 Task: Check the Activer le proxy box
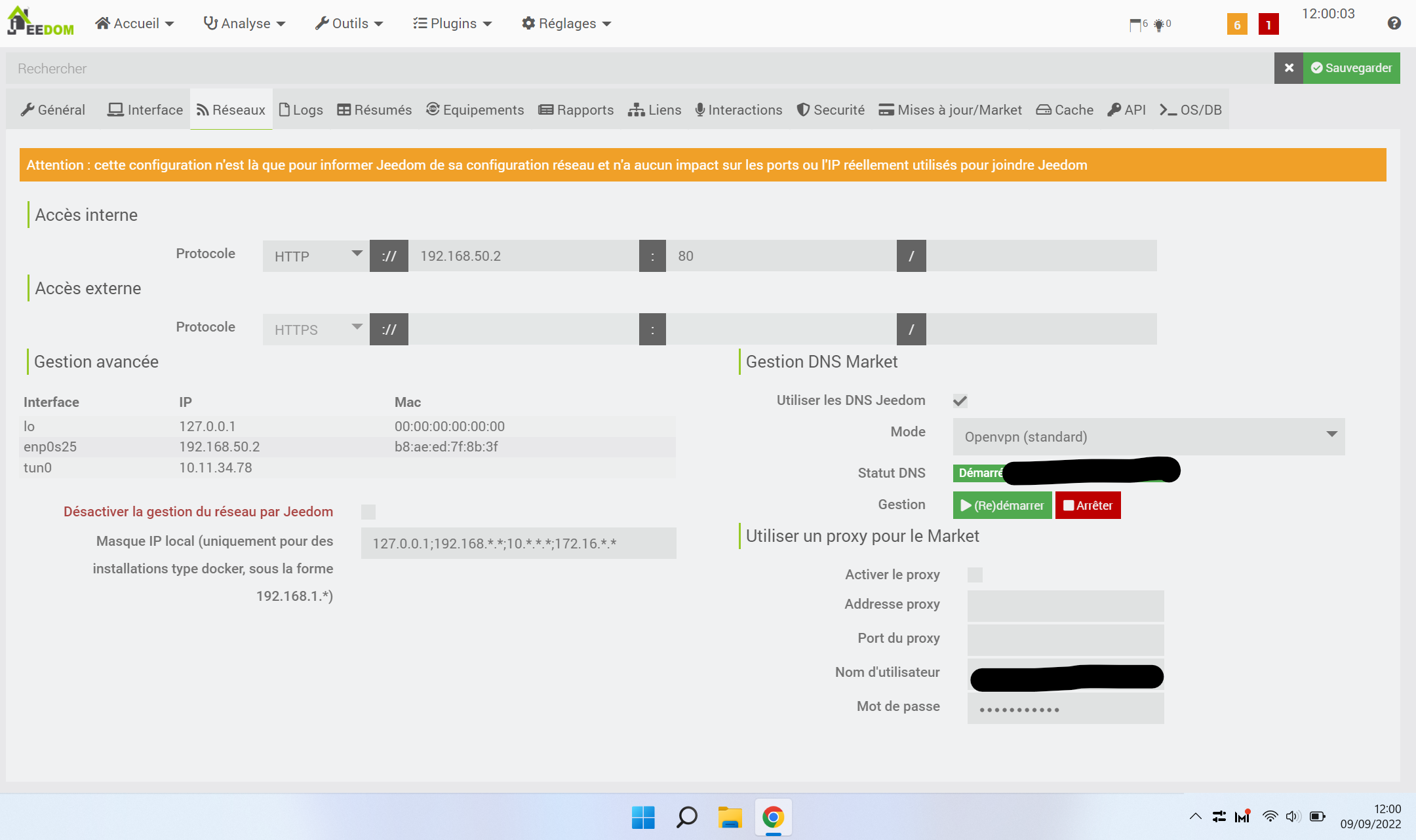point(975,575)
